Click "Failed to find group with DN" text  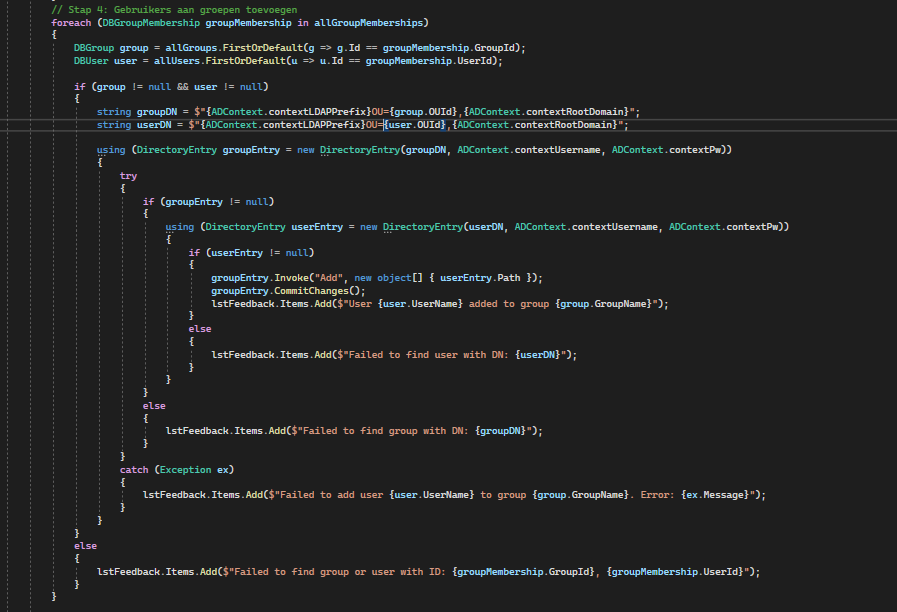386,431
